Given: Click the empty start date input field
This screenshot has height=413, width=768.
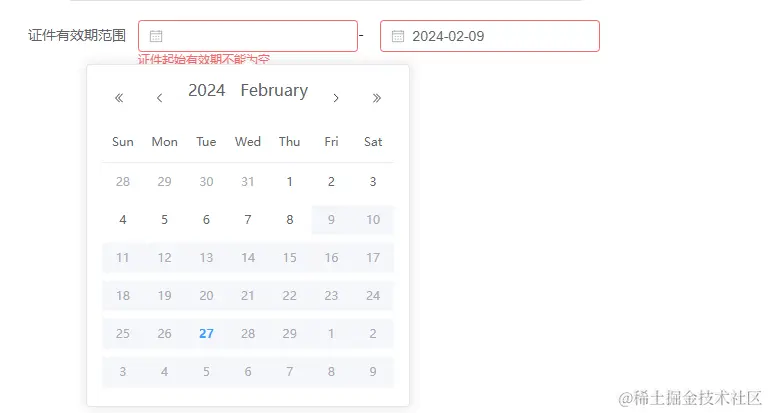Looking at the screenshot, I should pyautogui.click(x=258, y=36).
